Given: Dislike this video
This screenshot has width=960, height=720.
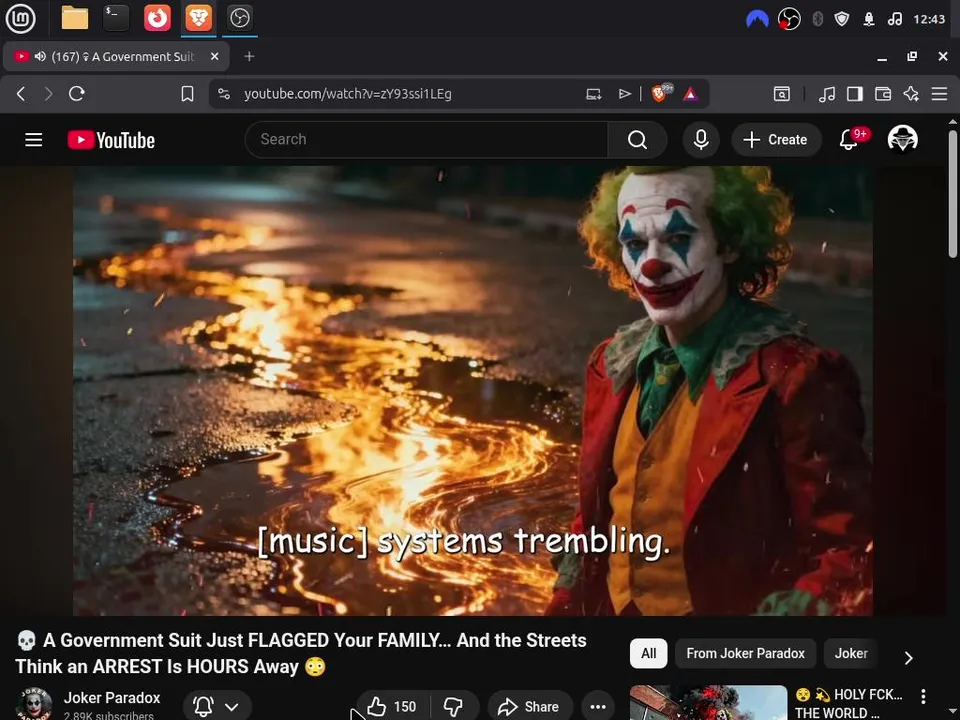Looking at the screenshot, I should [x=454, y=707].
